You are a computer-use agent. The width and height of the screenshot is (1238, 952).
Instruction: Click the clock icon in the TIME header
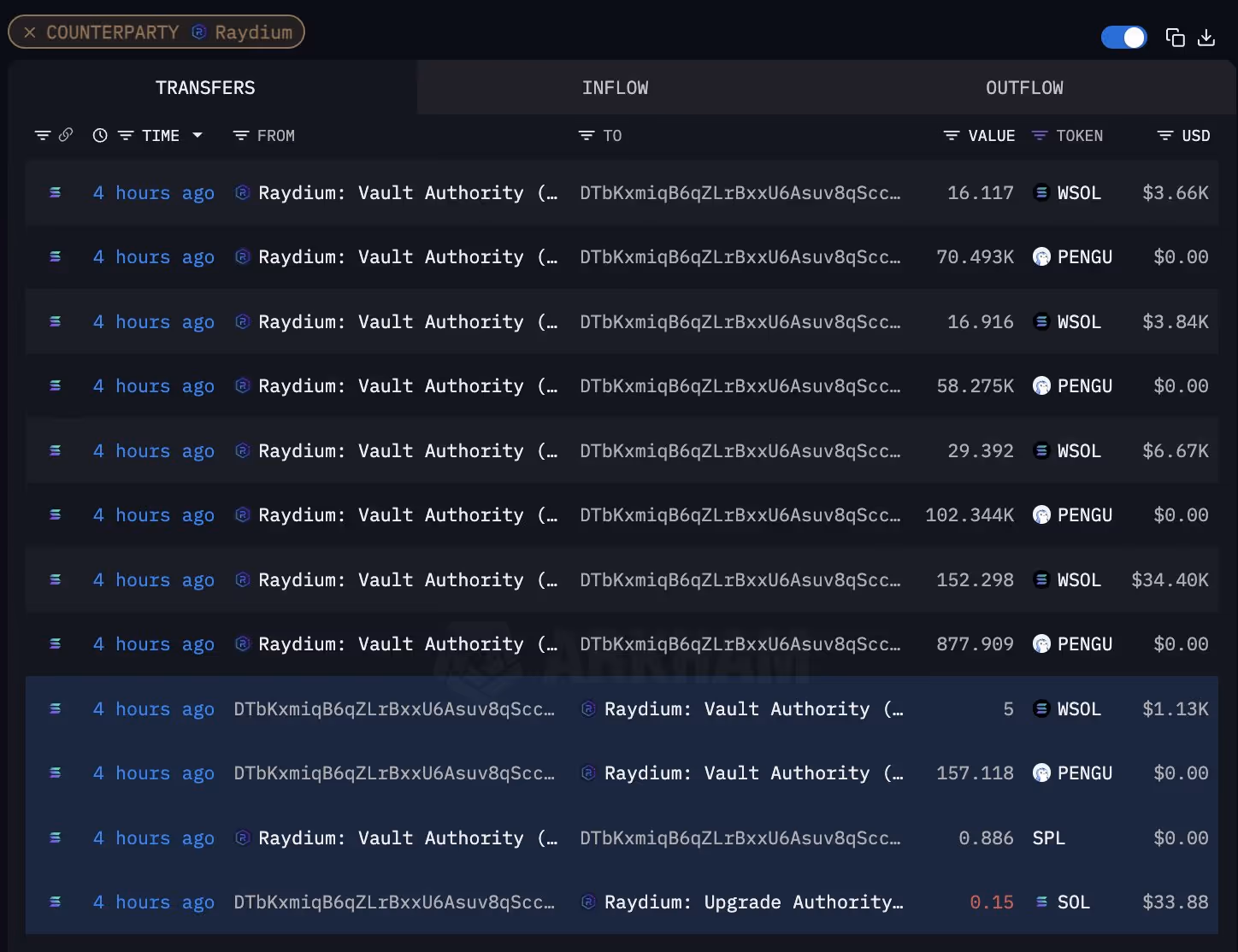pos(99,135)
